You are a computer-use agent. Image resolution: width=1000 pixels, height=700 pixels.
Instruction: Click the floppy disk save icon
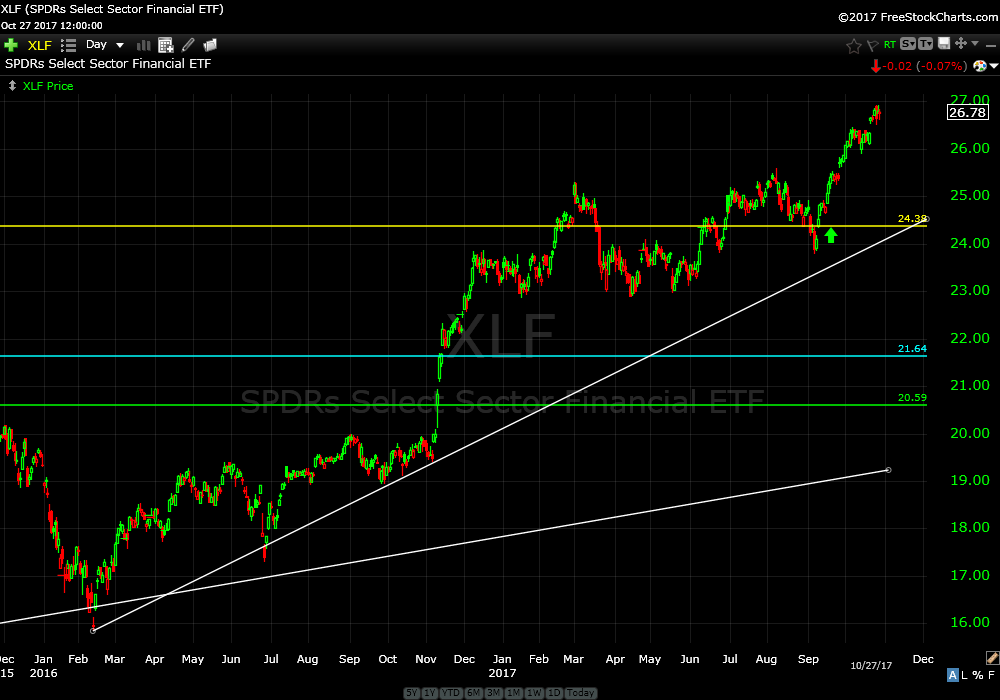(942, 44)
